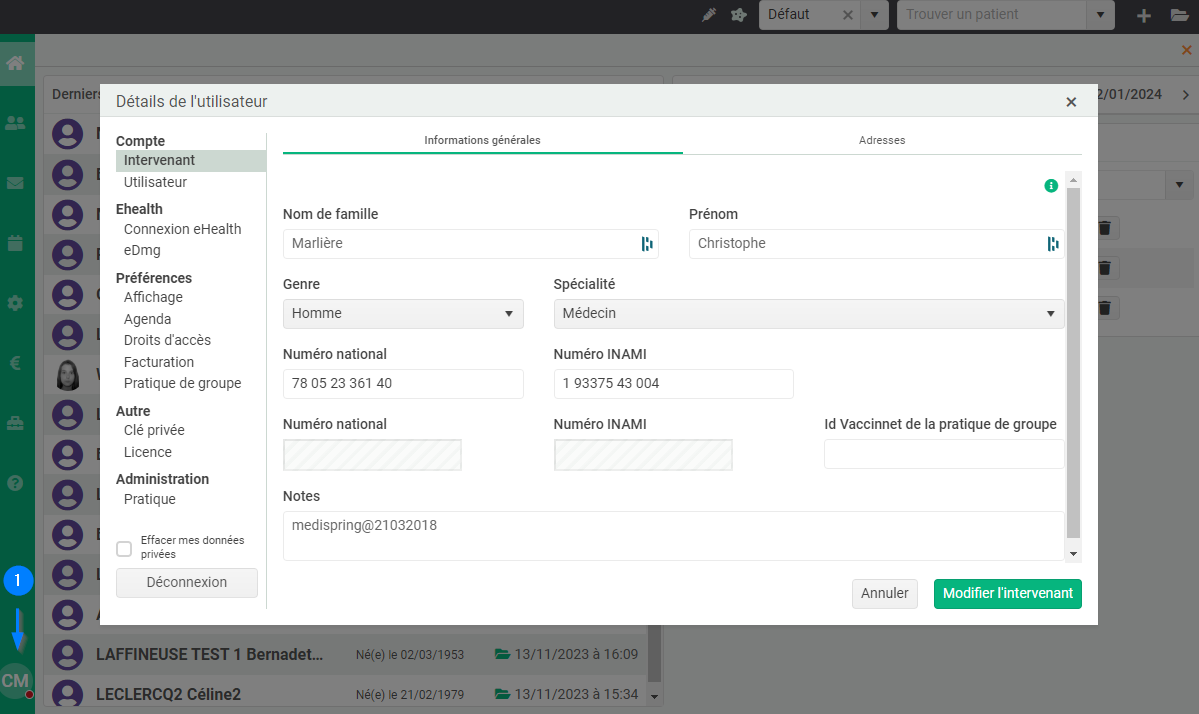Screen dimensions: 1199x714
Task: Click the editable Numéro INAMI field
Action: click(674, 384)
